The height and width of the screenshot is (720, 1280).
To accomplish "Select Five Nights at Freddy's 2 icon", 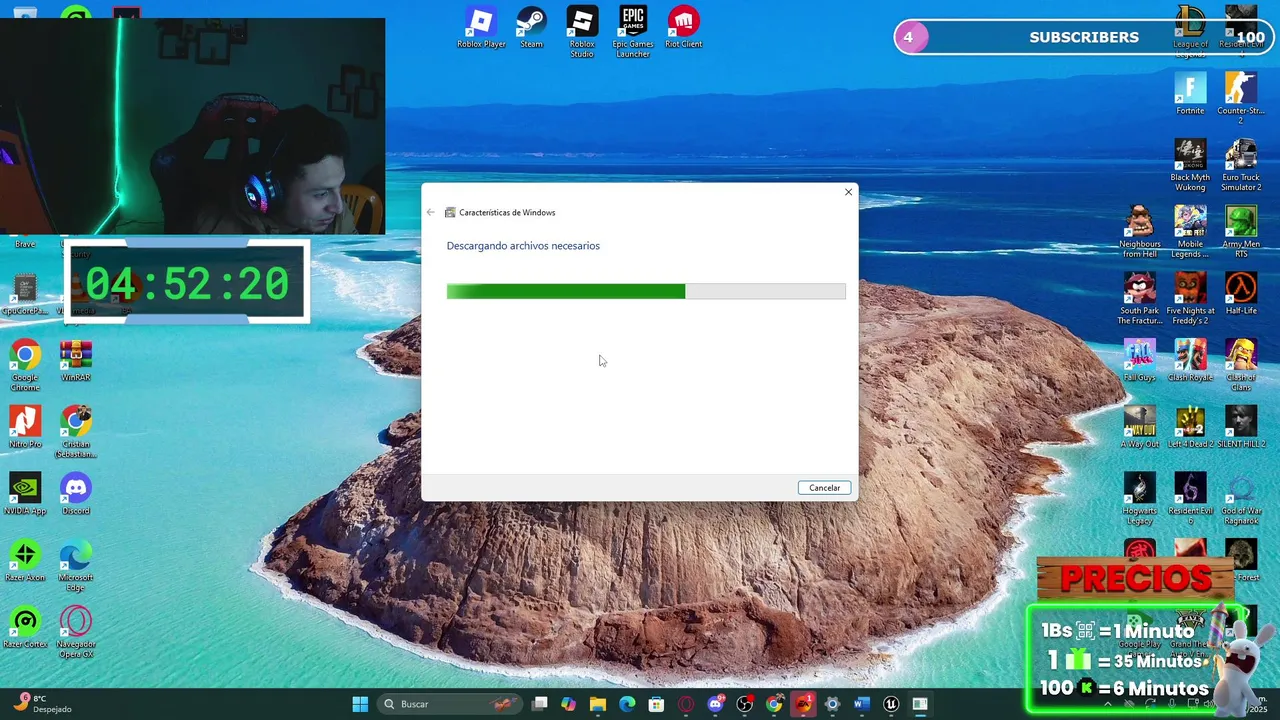I will [1190, 300].
